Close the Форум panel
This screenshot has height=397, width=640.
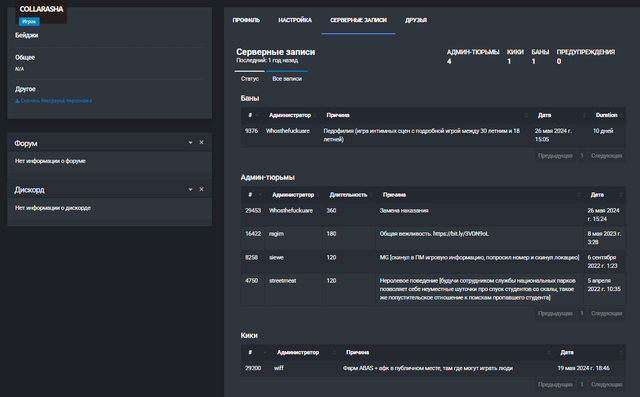point(201,142)
